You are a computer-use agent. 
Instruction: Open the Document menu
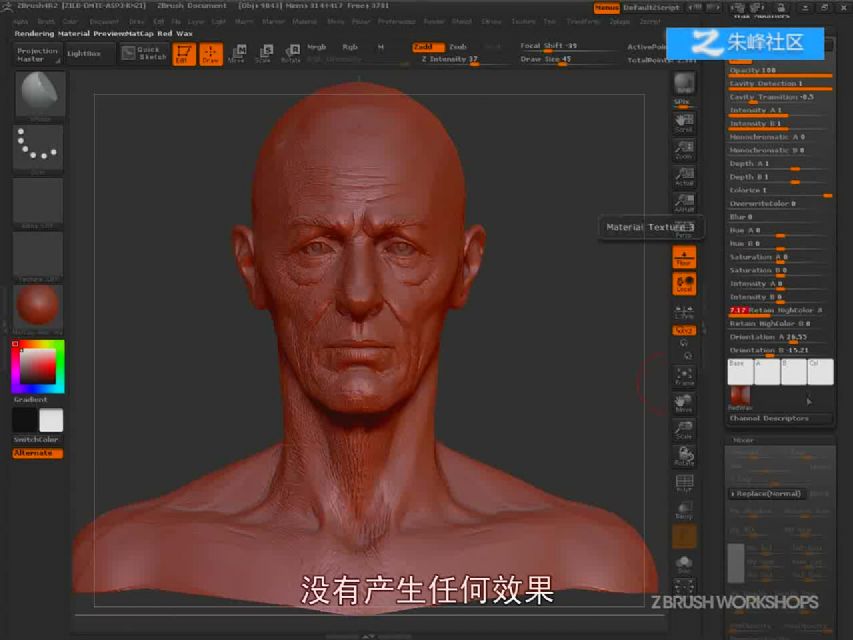[x=104, y=22]
